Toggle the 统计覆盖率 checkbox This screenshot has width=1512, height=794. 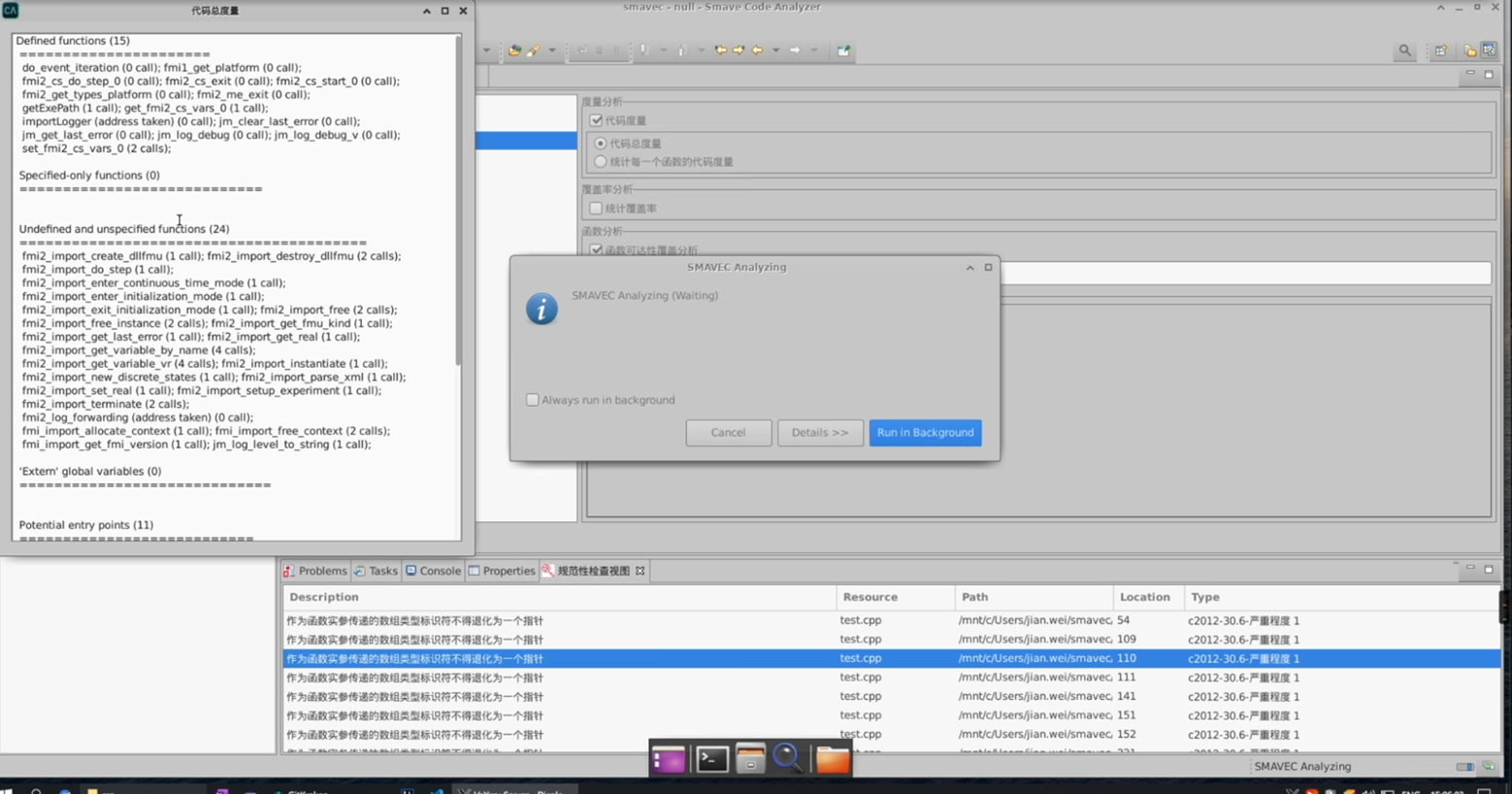(596, 209)
